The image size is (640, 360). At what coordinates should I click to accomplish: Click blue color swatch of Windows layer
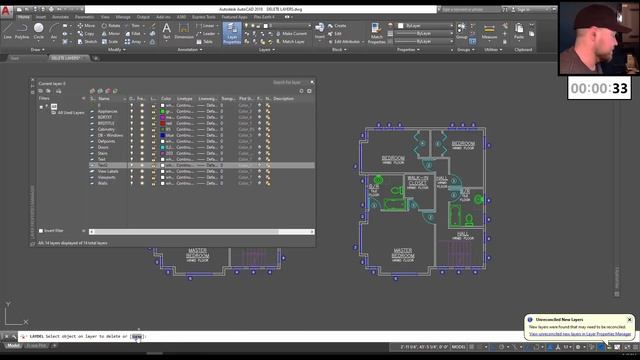162,135
